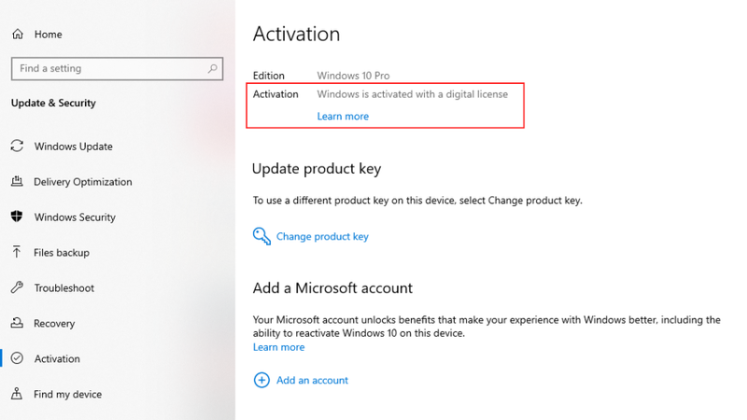Image resolution: width=747 pixels, height=420 pixels.
Task: Click the Add an account plus icon
Action: (x=262, y=380)
